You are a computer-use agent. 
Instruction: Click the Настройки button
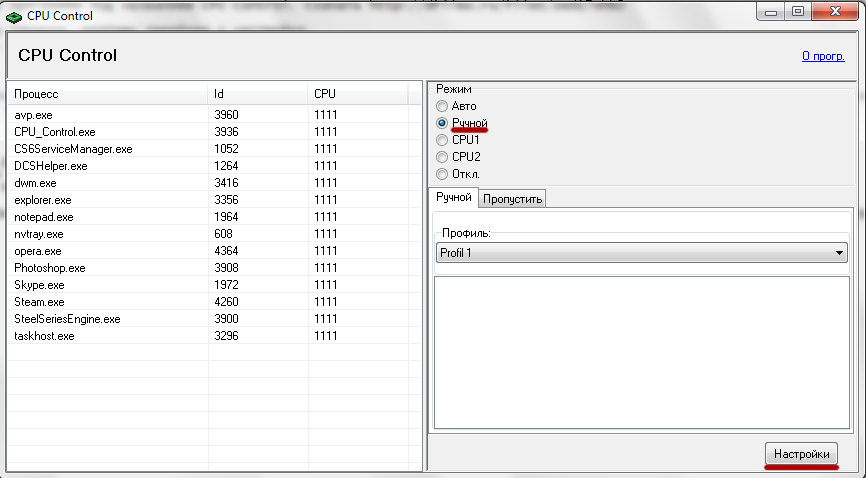tap(801, 454)
